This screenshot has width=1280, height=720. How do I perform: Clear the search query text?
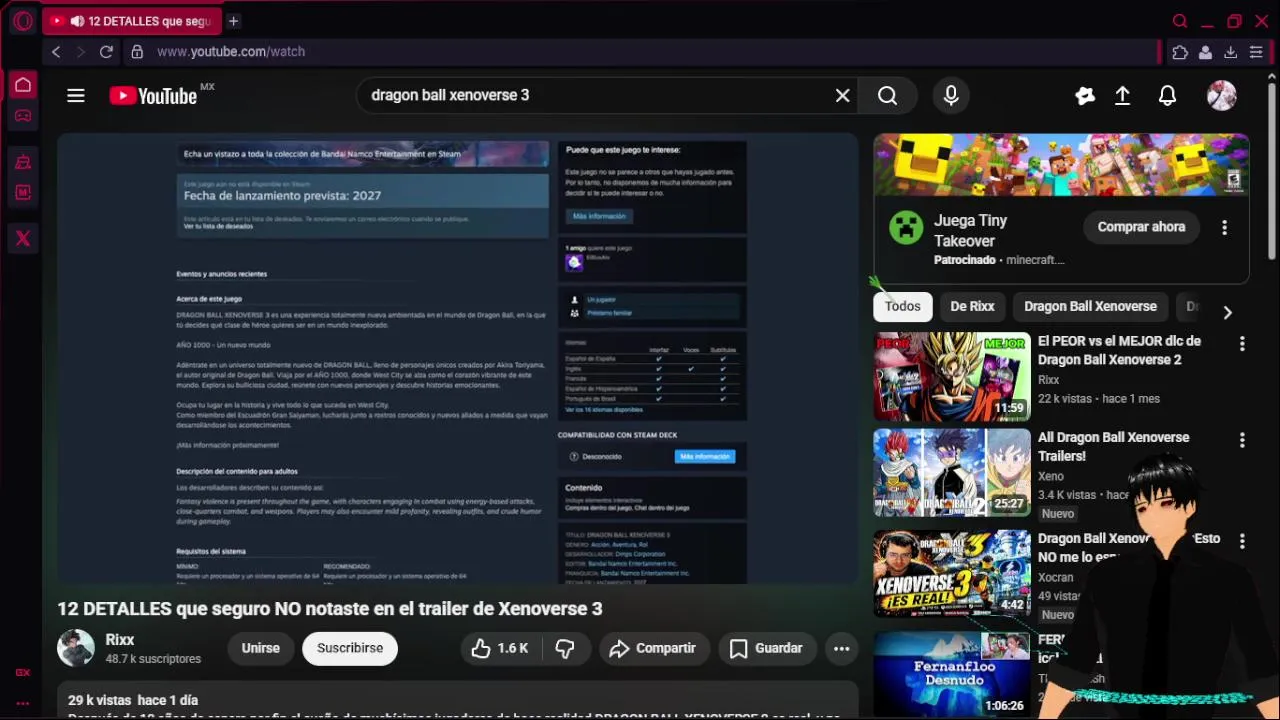tap(843, 95)
